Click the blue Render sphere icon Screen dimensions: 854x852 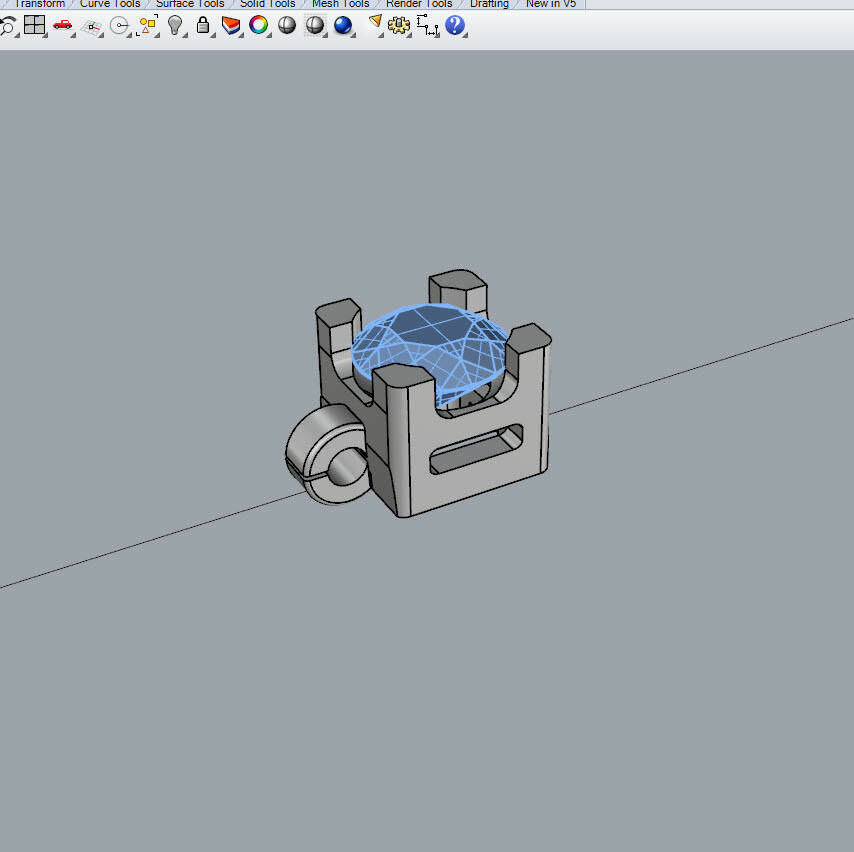[343, 25]
